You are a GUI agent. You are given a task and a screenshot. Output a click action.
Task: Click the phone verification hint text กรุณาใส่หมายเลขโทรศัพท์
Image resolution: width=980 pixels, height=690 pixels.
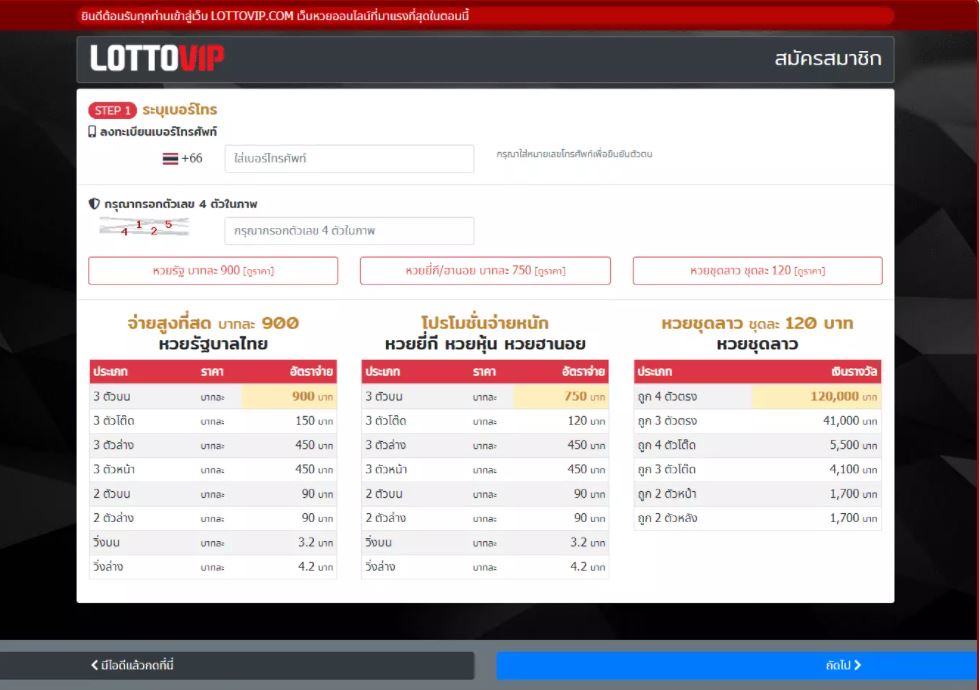coord(574,154)
